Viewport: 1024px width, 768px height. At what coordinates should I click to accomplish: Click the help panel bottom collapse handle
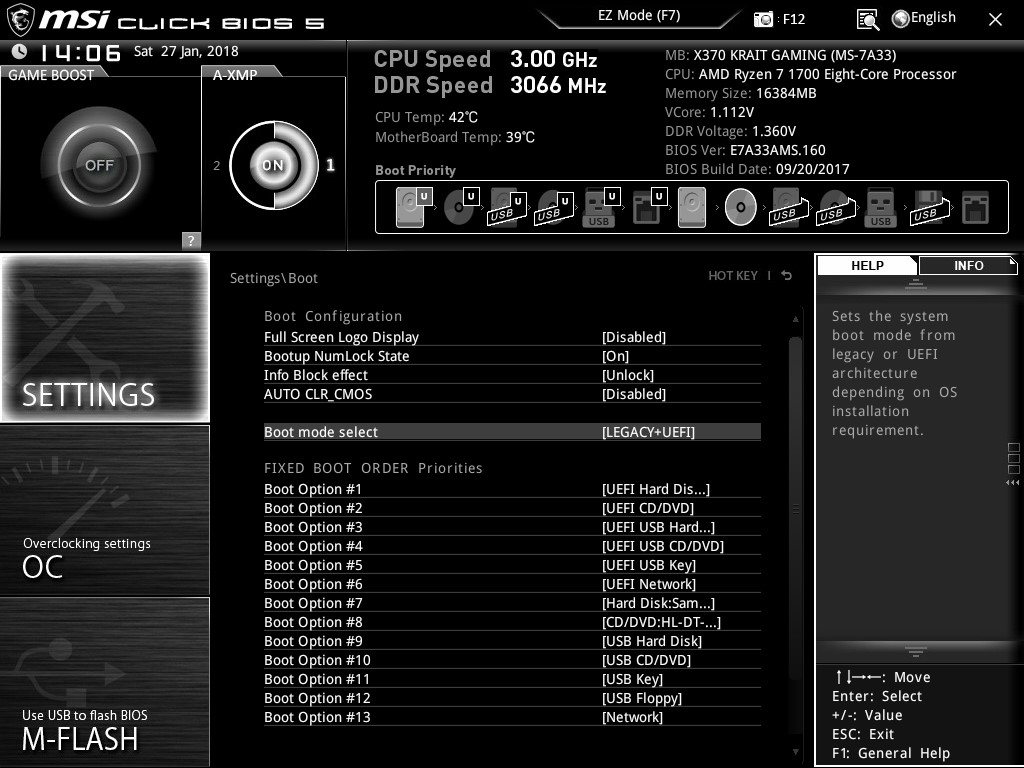[x=916, y=651]
